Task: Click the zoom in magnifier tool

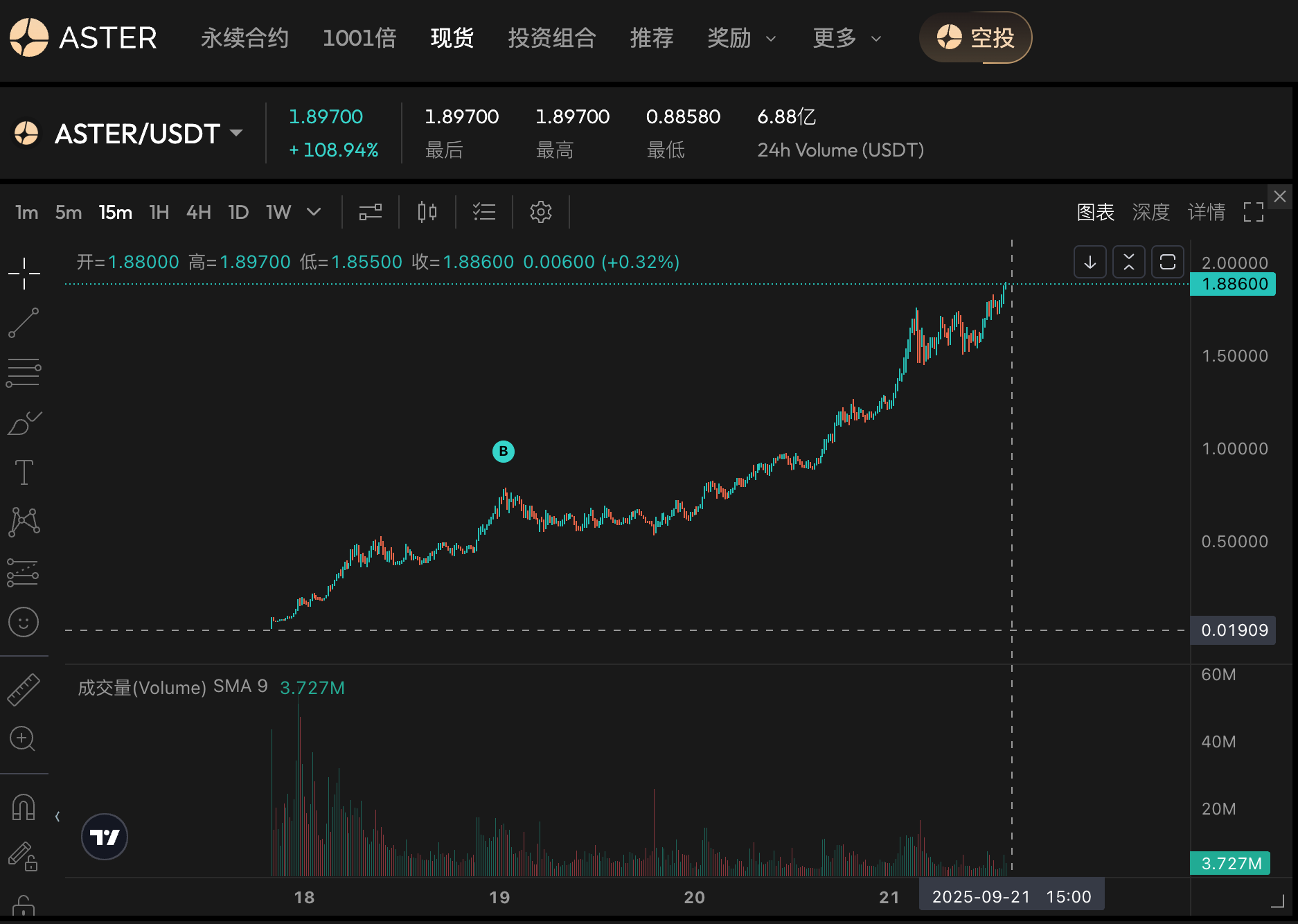Action: pos(24,739)
